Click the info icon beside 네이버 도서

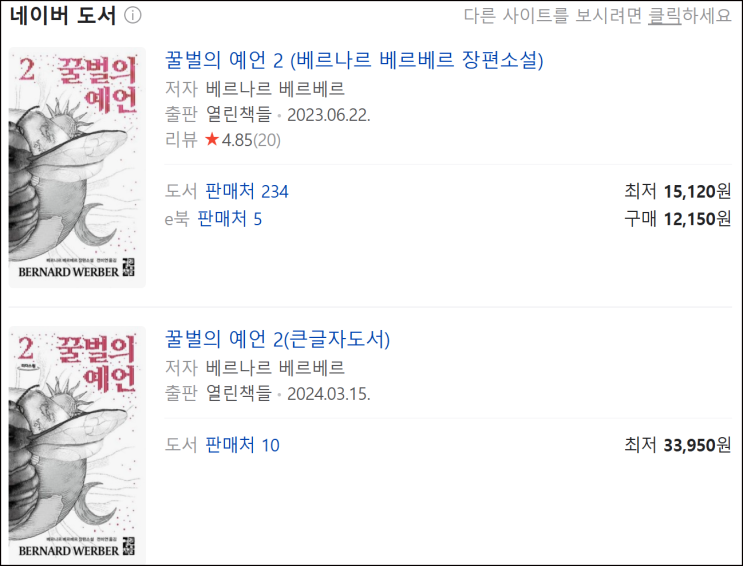pos(133,16)
